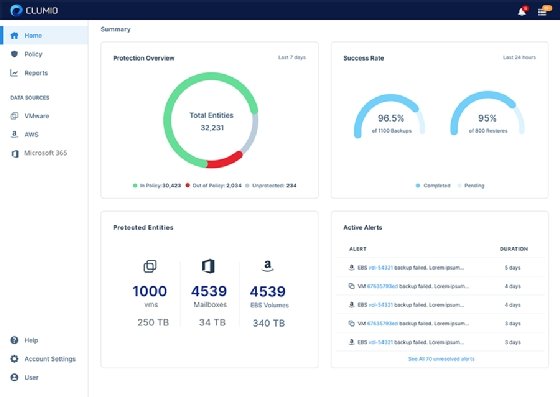Image resolution: width=560 pixels, height=397 pixels.
Task: Click Out of Policy: 2,034 legend text
Action: click(217, 185)
